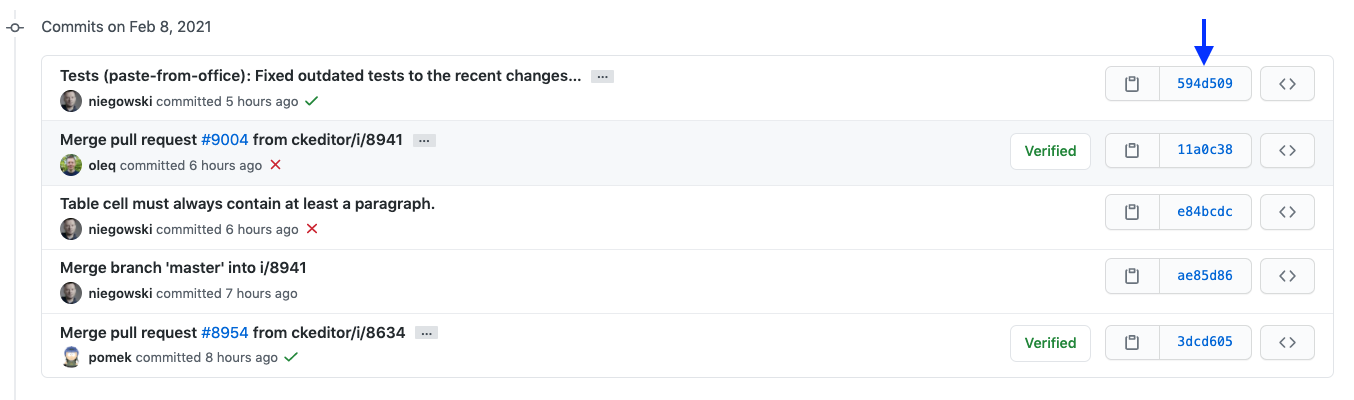Copy full SHA for commit 594d509
Image resolution: width=1354 pixels, height=400 pixels.
pyautogui.click(x=1132, y=85)
